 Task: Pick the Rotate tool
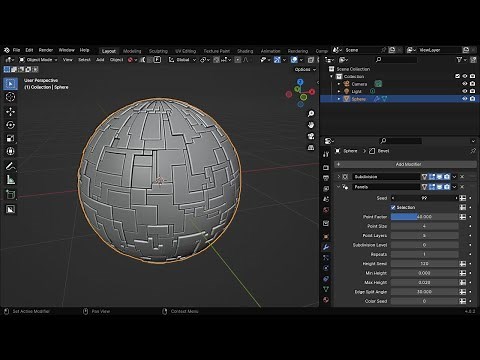click(x=10, y=125)
